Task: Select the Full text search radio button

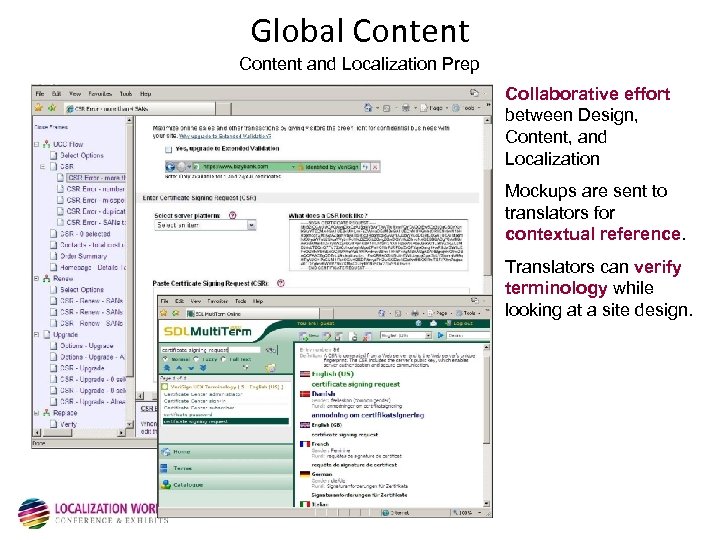Action: [223, 359]
